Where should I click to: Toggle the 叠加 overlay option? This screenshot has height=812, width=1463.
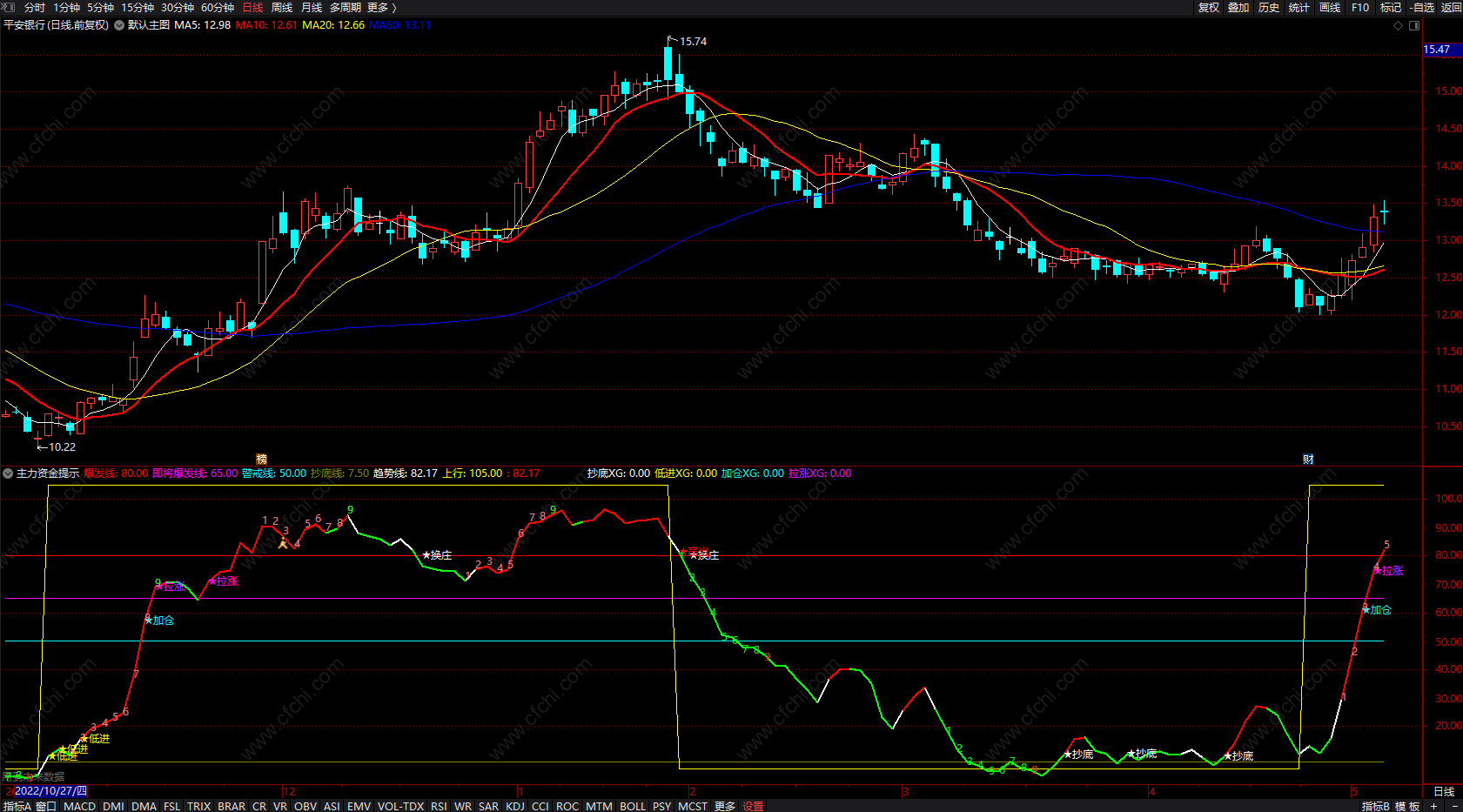pyautogui.click(x=1238, y=7)
